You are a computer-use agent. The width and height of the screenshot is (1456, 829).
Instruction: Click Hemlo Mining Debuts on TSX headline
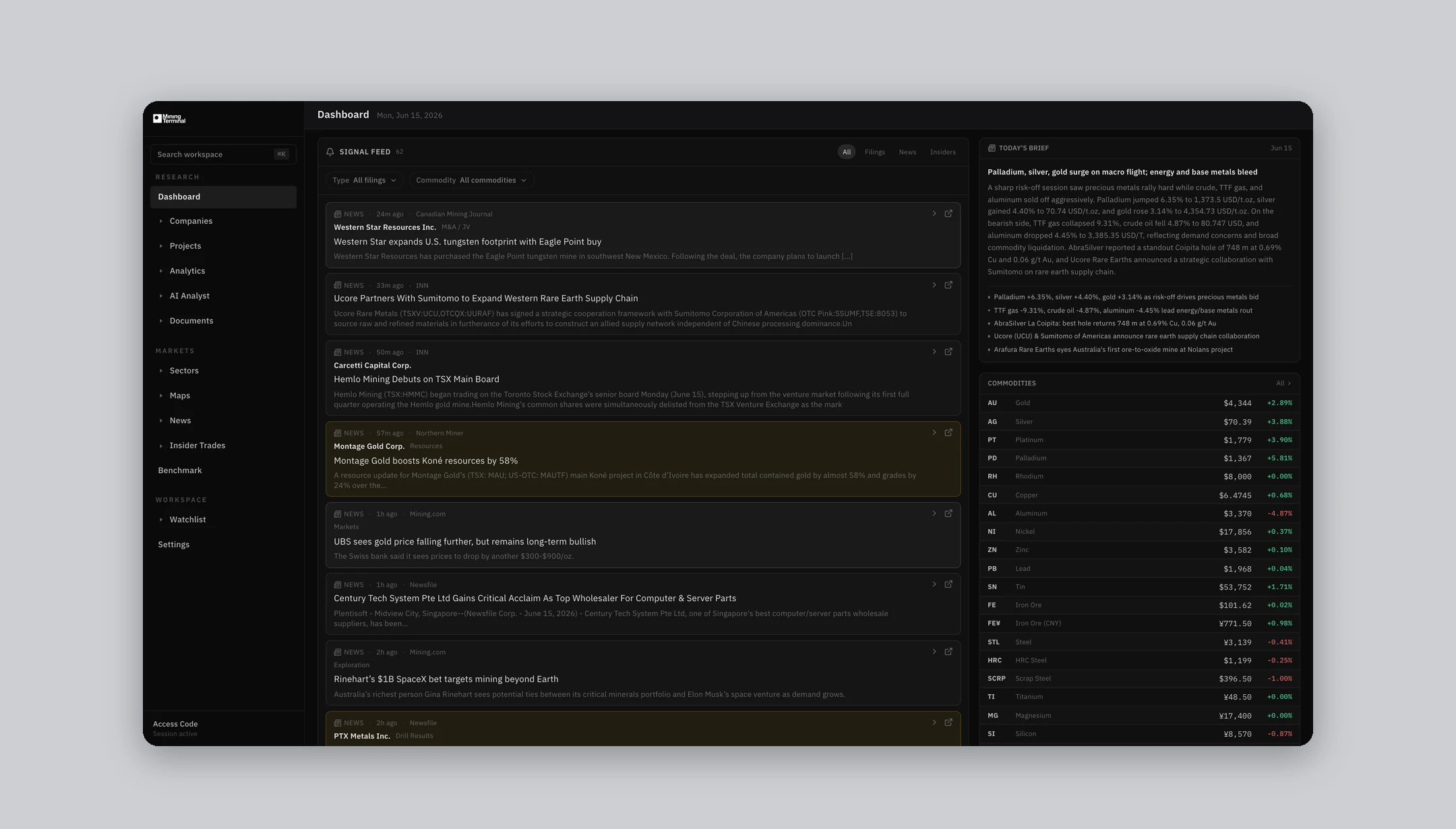(417, 379)
